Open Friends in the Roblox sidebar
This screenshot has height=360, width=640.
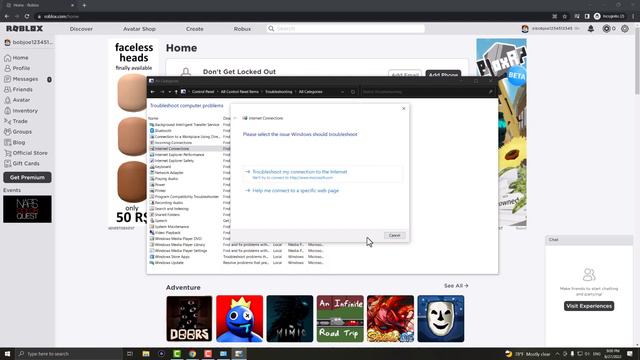click(x=18, y=89)
